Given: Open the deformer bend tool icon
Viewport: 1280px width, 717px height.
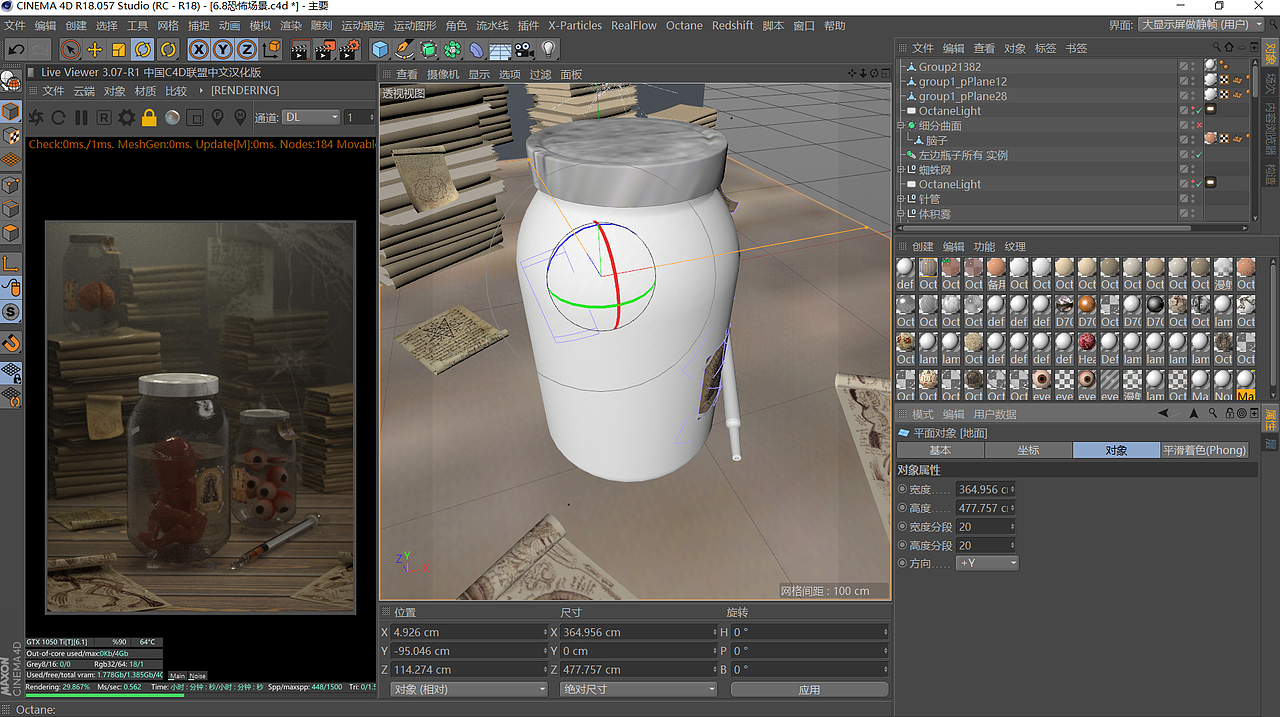Looking at the screenshot, I should 476,49.
